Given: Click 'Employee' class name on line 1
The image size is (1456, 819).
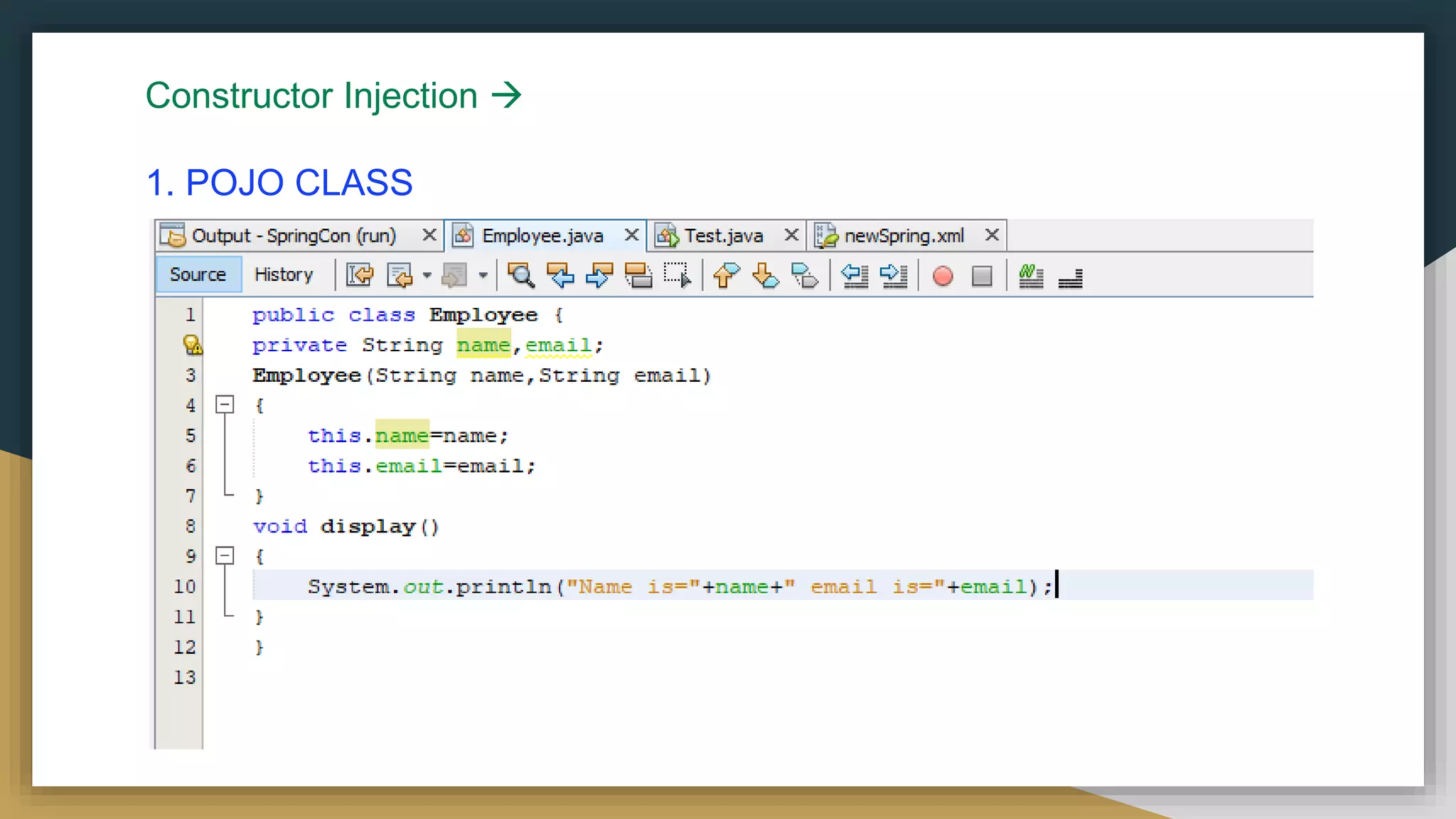Looking at the screenshot, I should (x=483, y=314).
